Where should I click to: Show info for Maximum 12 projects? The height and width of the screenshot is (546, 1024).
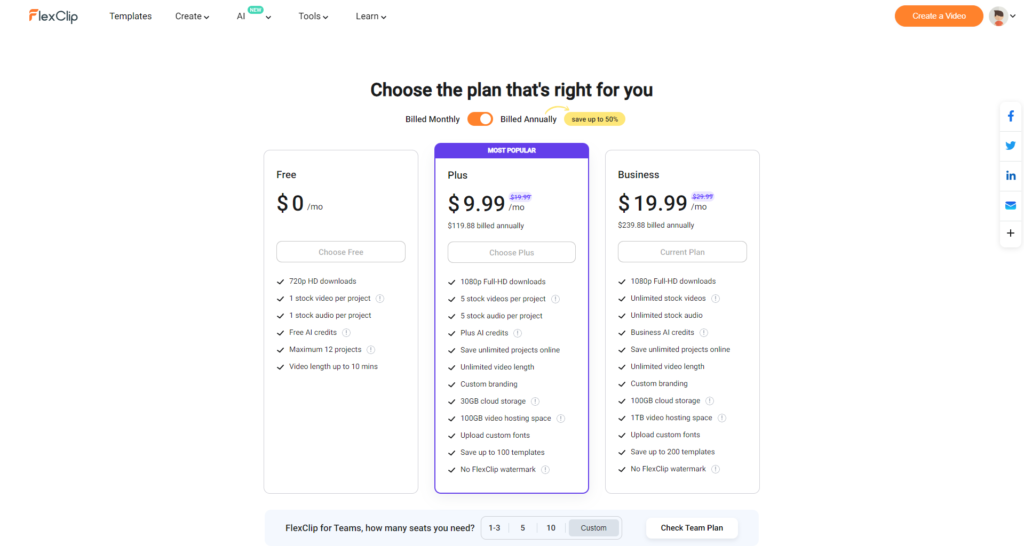point(370,350)
